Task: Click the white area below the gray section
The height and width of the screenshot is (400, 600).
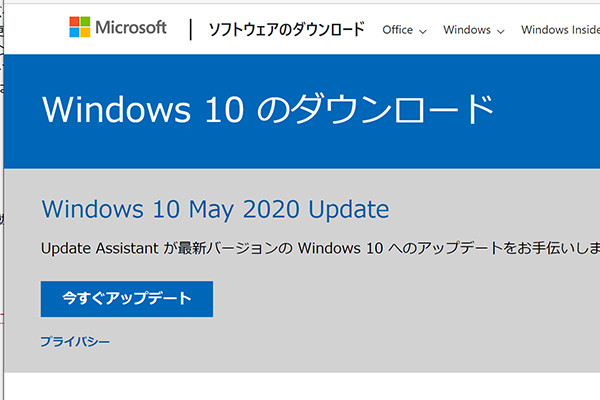Action: (300, 388)
